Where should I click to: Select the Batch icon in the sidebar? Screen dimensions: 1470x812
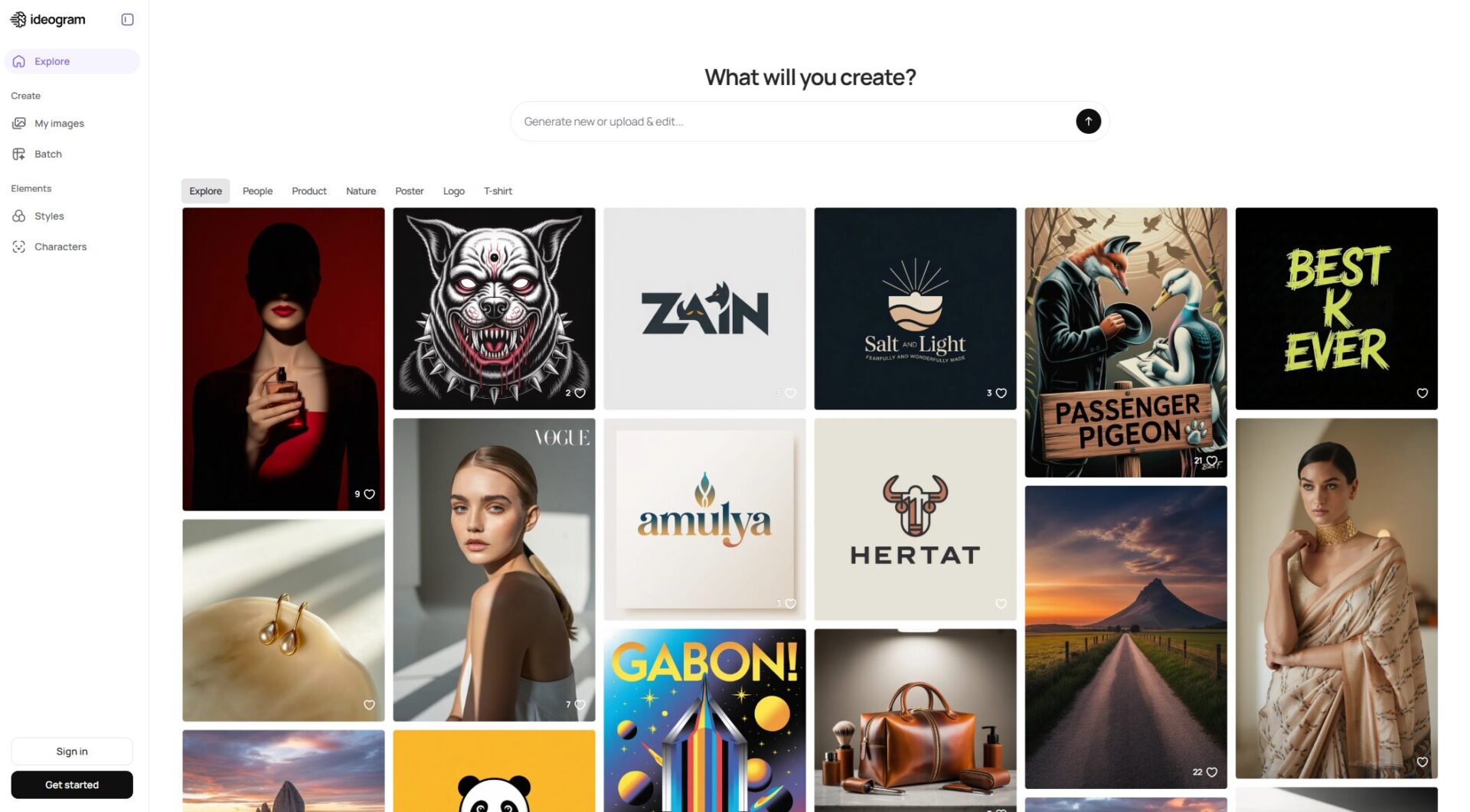19,154
